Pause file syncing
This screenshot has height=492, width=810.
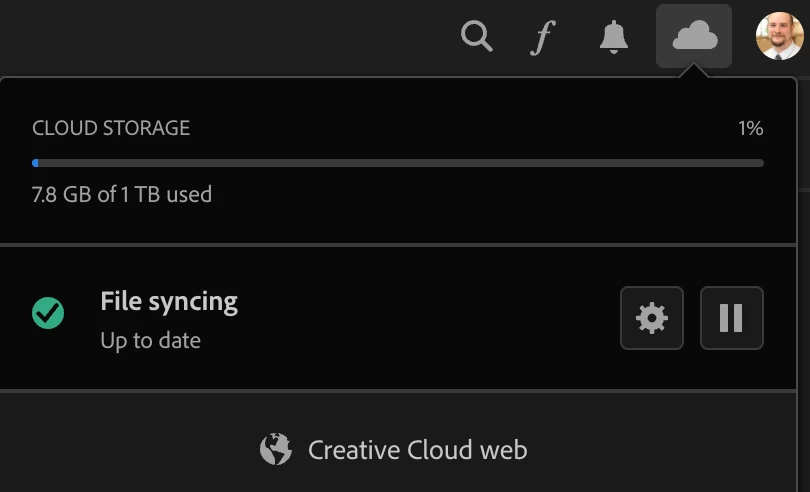pyautogui.click(x=731, y=318)
